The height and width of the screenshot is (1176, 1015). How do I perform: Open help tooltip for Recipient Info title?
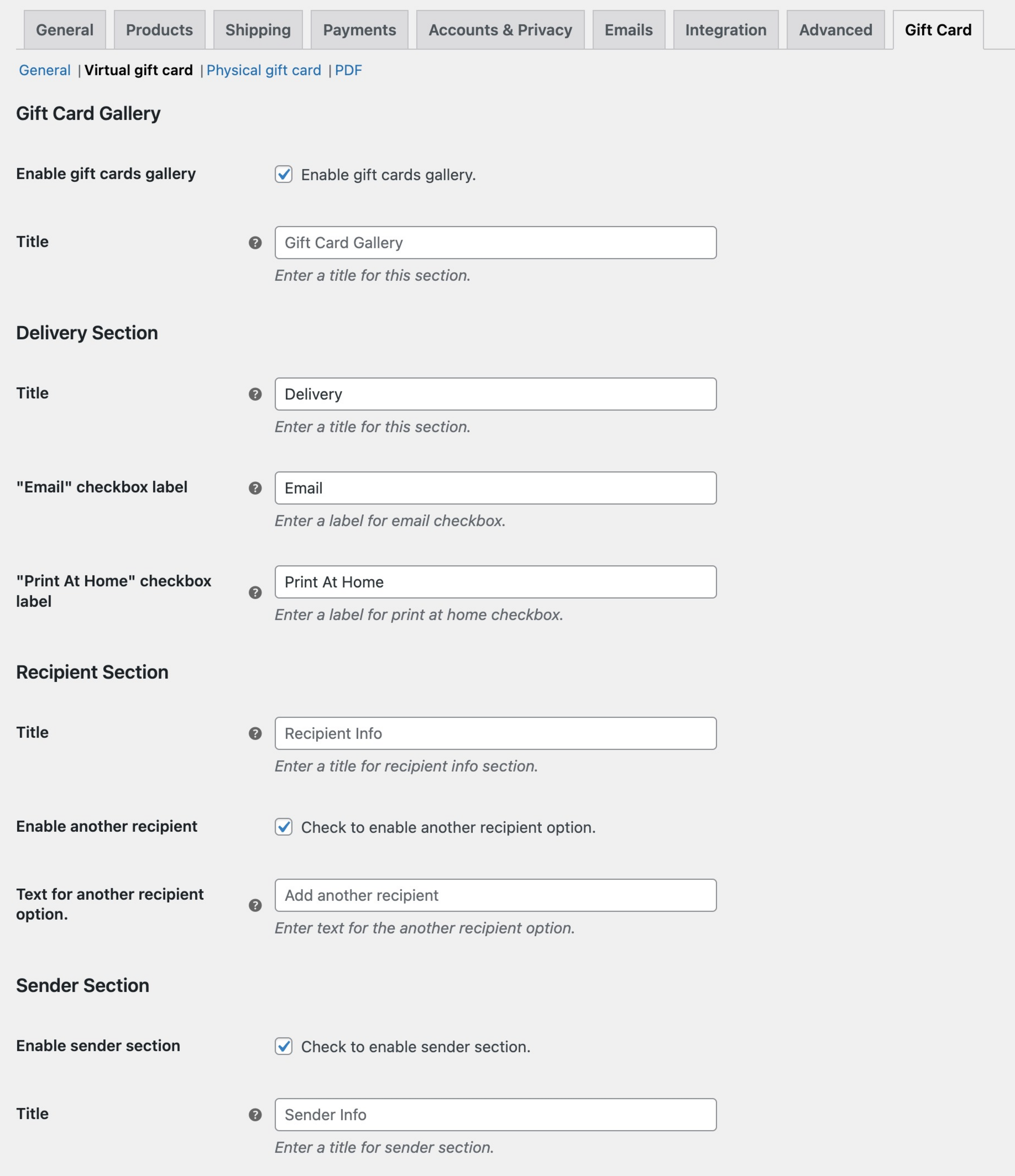(x=255, y=733)
